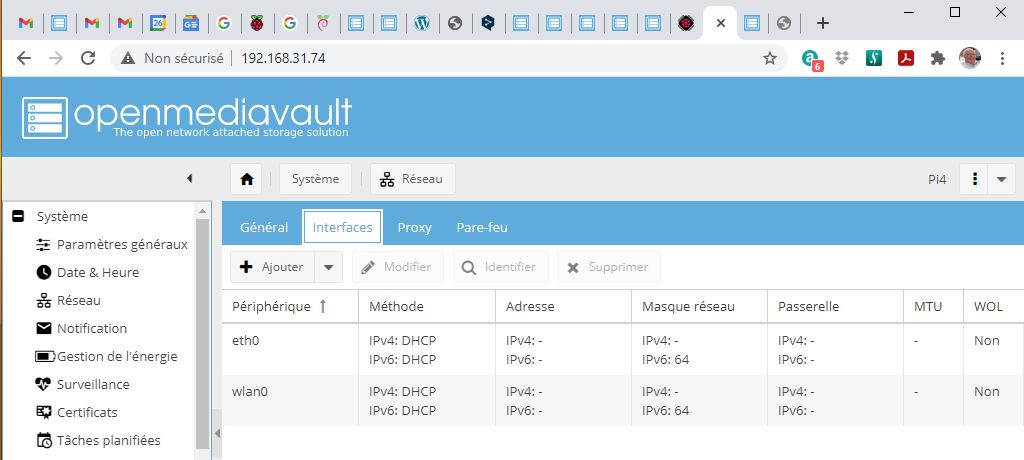Screen dimensions: 1024x460
Task: Click the Modifier button
Action: tap(398, 267)
